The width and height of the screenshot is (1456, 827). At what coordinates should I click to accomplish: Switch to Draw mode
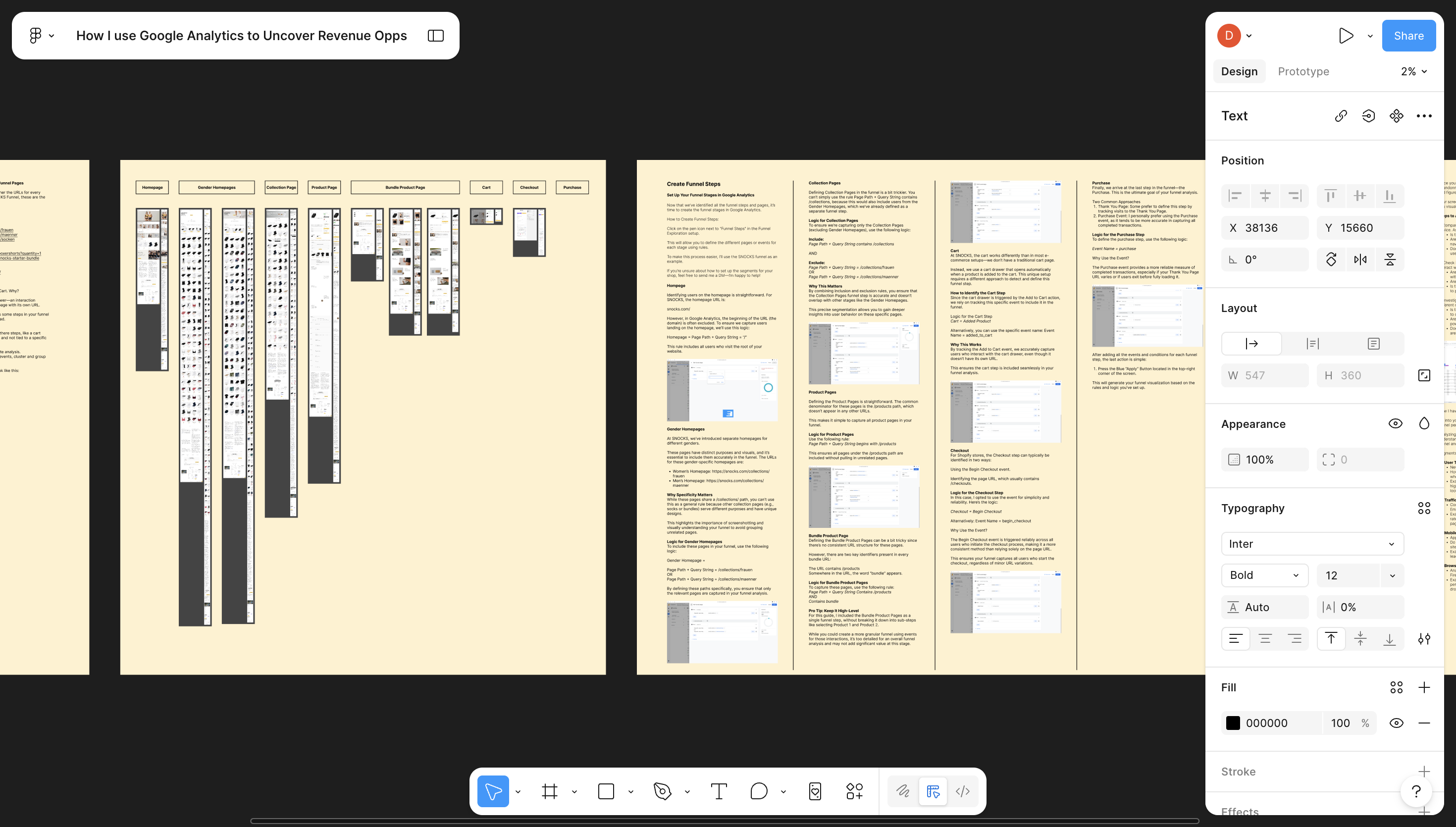point(903,791)
